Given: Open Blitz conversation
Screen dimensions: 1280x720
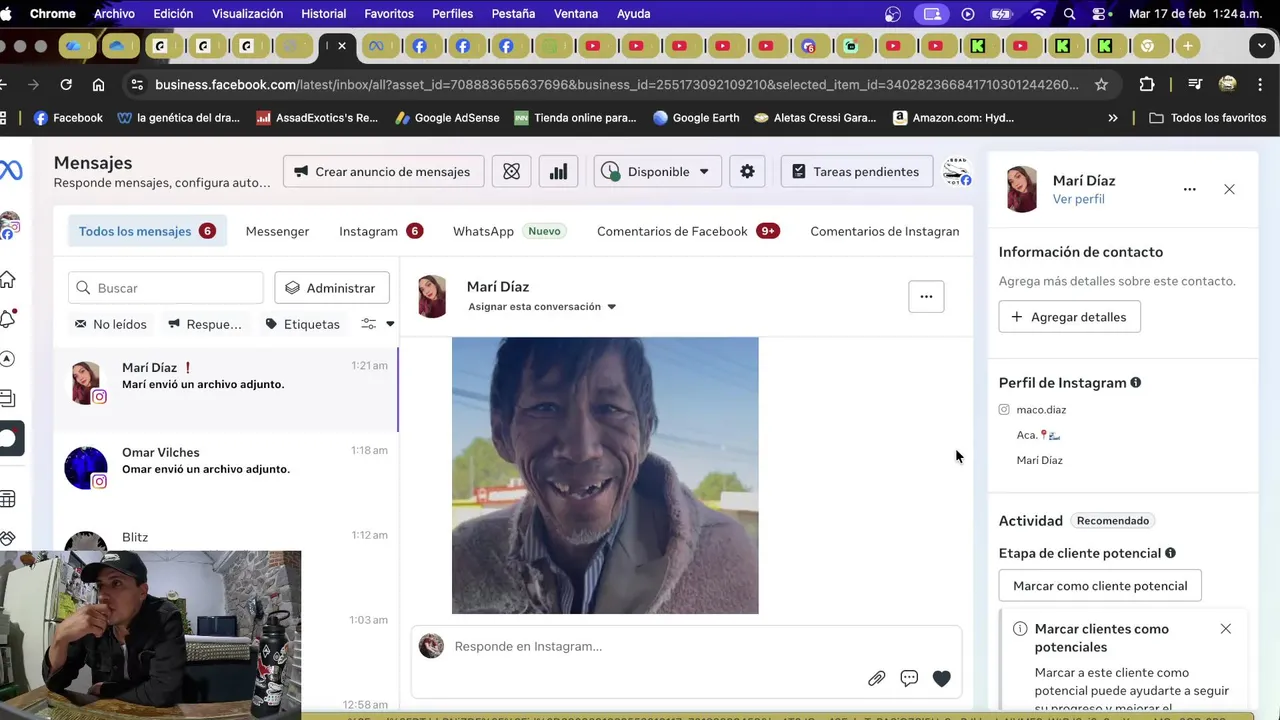Looking at the screenshot, I should pyautogui.click(x=226, y=537).
